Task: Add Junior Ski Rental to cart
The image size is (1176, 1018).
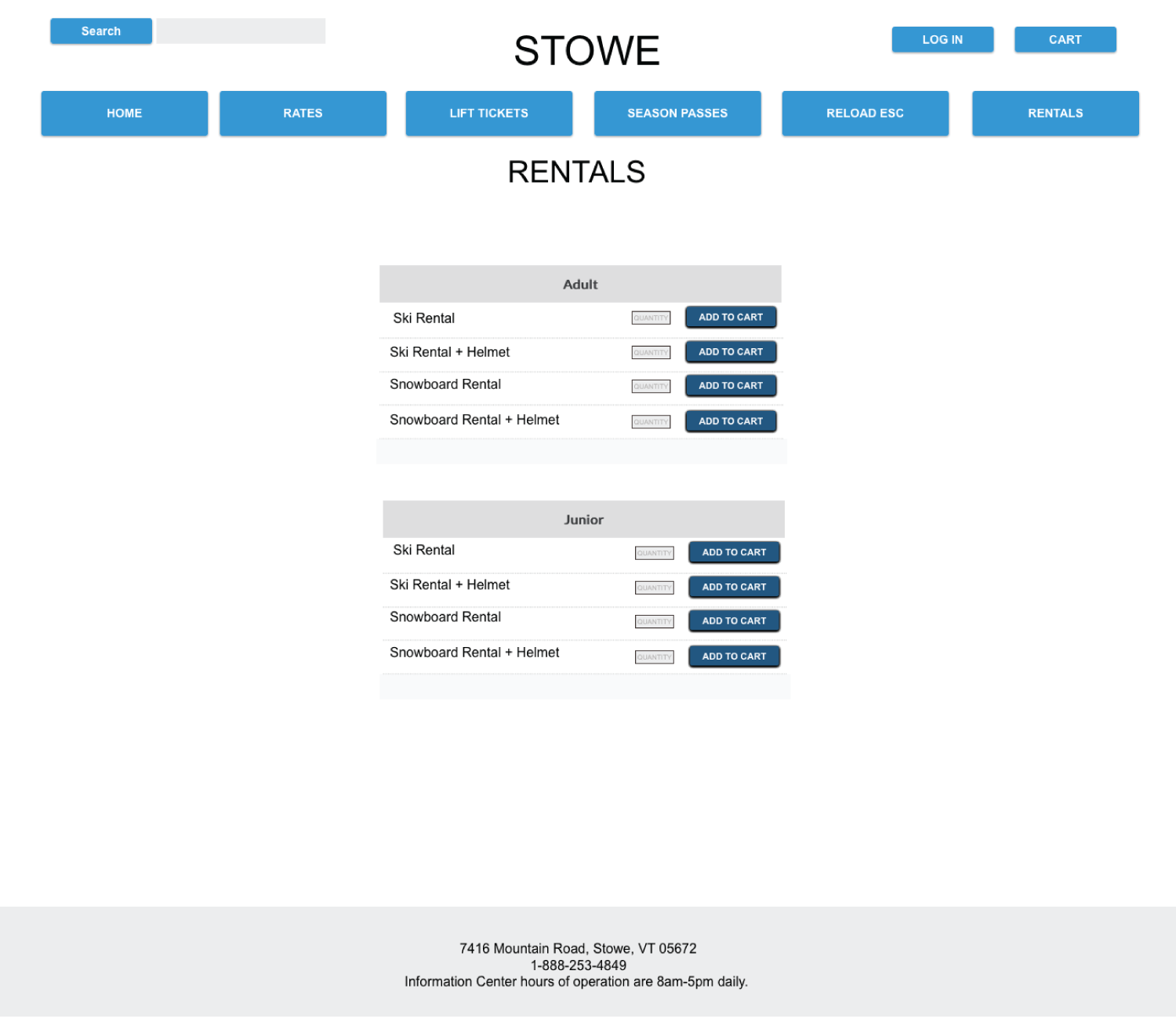Action: click(x=734, y=553)
